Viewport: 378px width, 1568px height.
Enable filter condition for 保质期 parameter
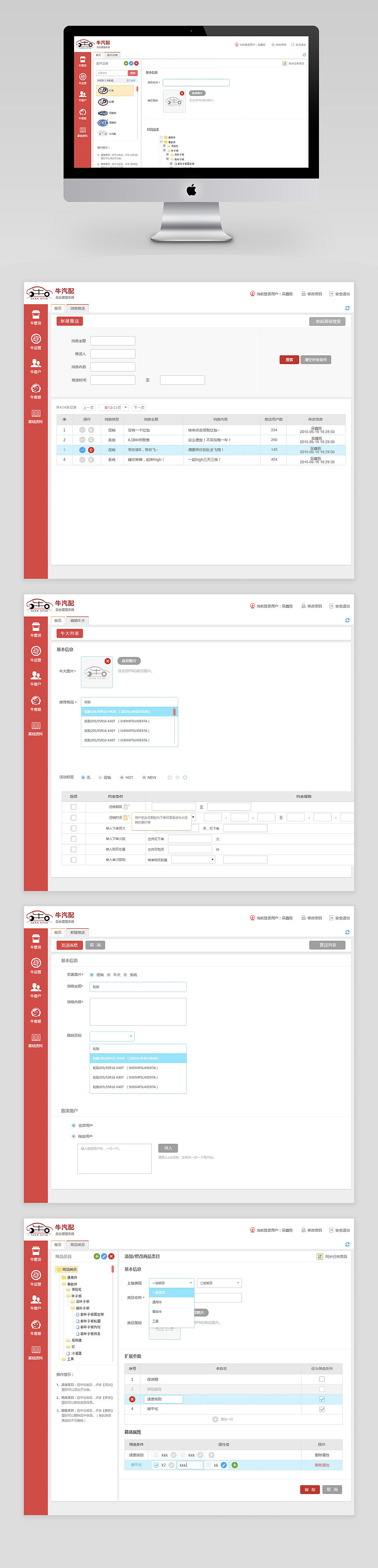pos(322,1379)
